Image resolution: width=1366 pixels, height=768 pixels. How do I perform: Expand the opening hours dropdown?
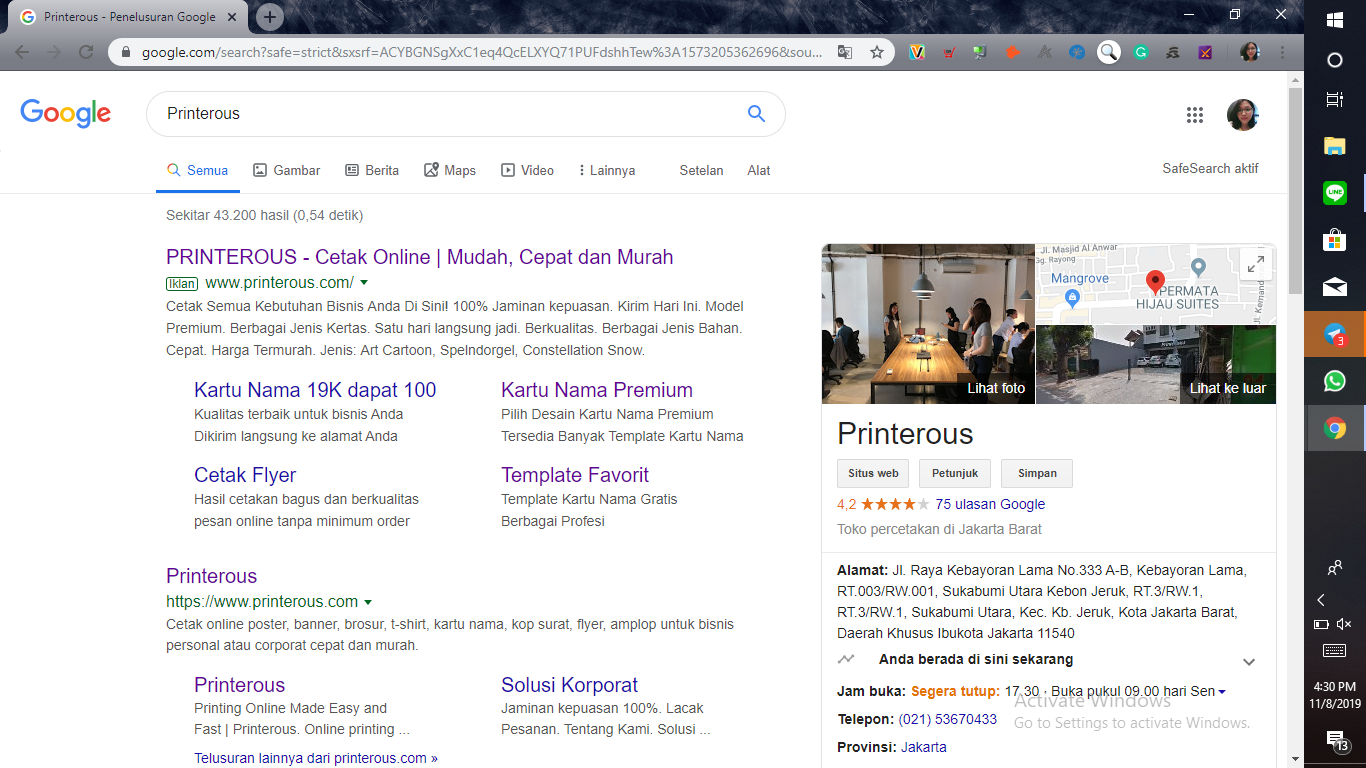pyautogui.click(x=1222, y=692)
